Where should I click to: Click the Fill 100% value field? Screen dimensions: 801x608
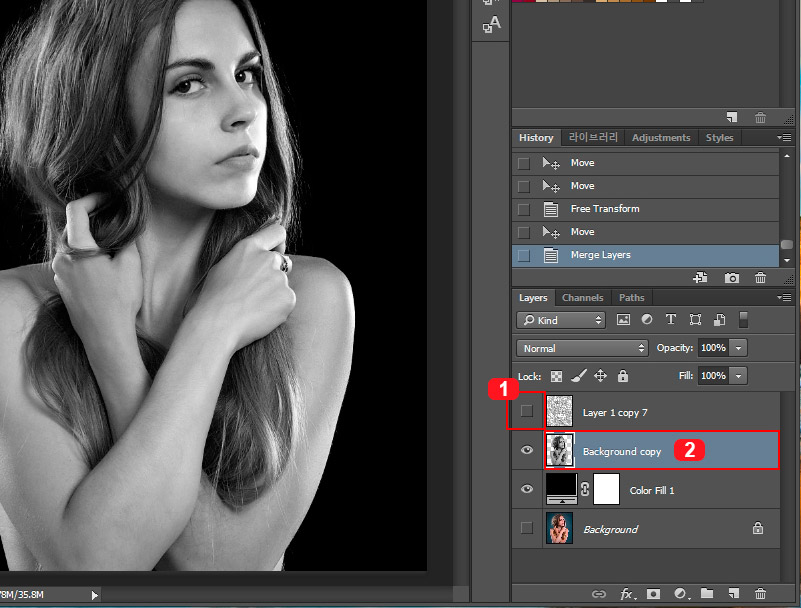pos(713,376)
